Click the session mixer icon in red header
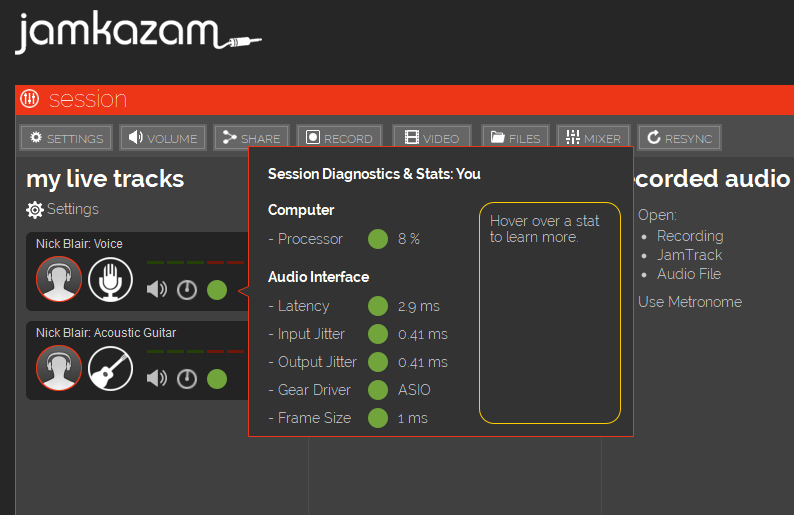The height and width of the screenshot is (515, 794). pyautogui.click(x=30, y=99)
